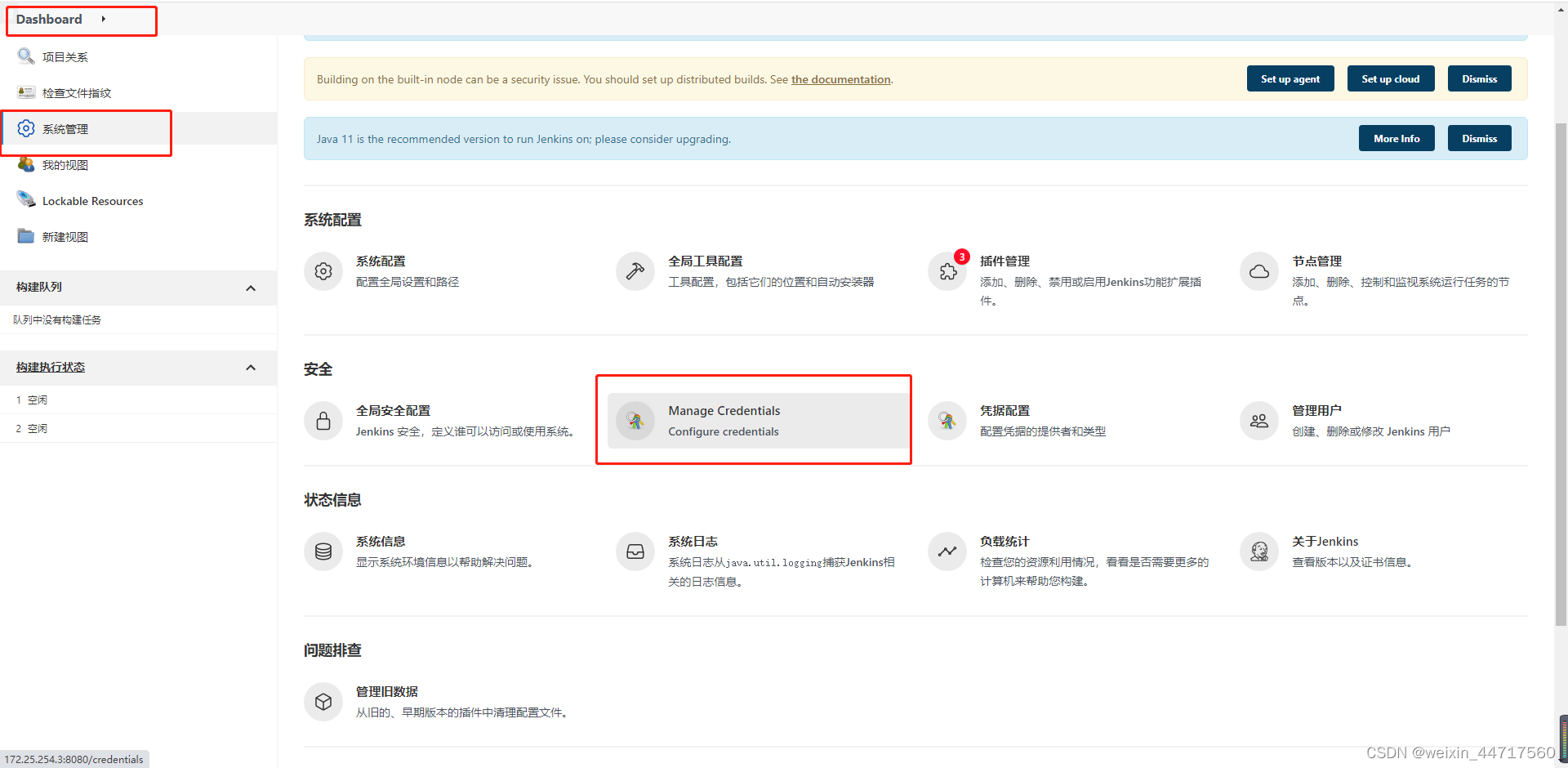Click the Configure credentials description text
The image size is (1568, 768).
(x=724, y=431)
